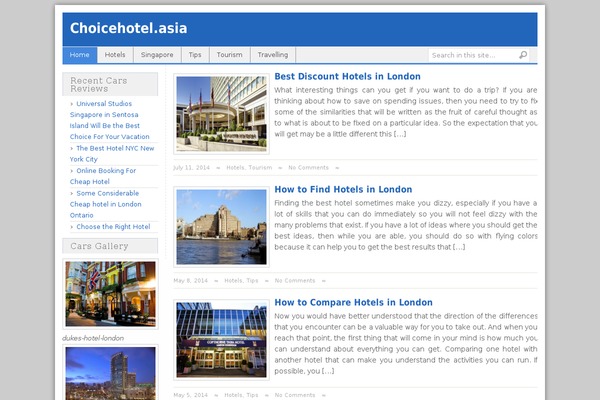Click the 'Hotels' category under May 8 post

coord(233,281)
